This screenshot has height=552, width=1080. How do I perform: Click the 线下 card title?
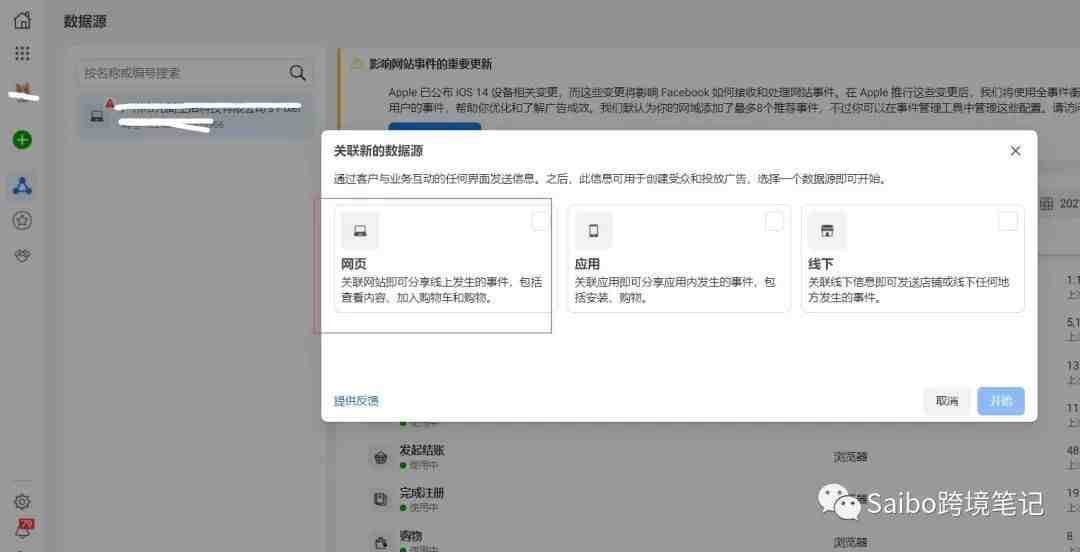(821, 265)
